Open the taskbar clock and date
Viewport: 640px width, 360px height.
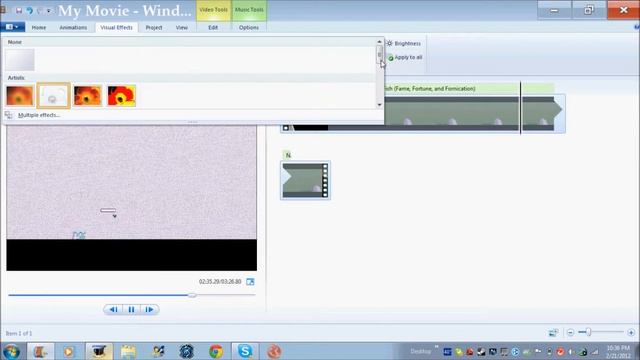[x=619, y=351]
